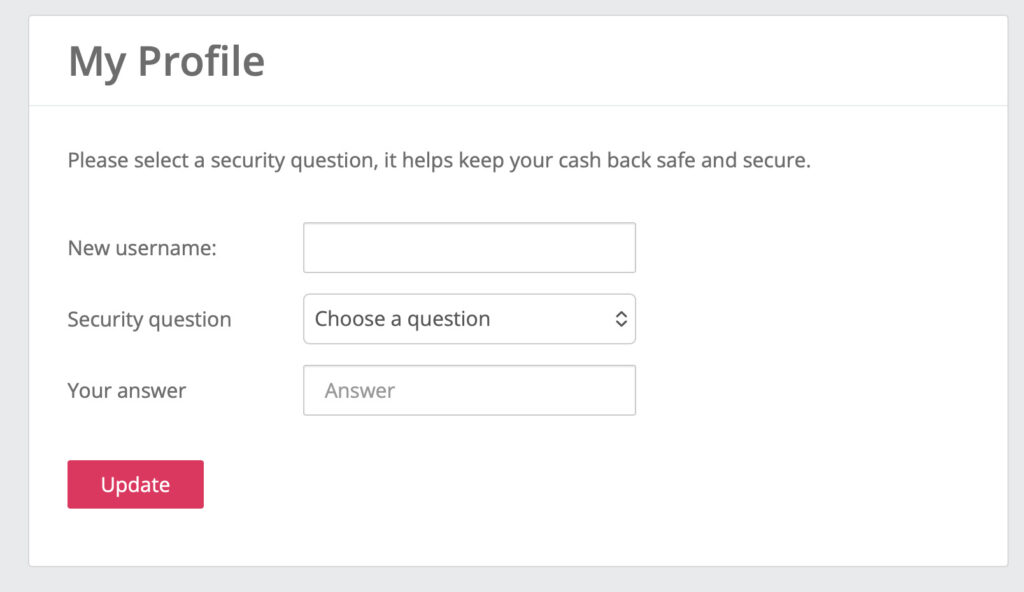Click the word "Update" on the button

click(135, 485)
